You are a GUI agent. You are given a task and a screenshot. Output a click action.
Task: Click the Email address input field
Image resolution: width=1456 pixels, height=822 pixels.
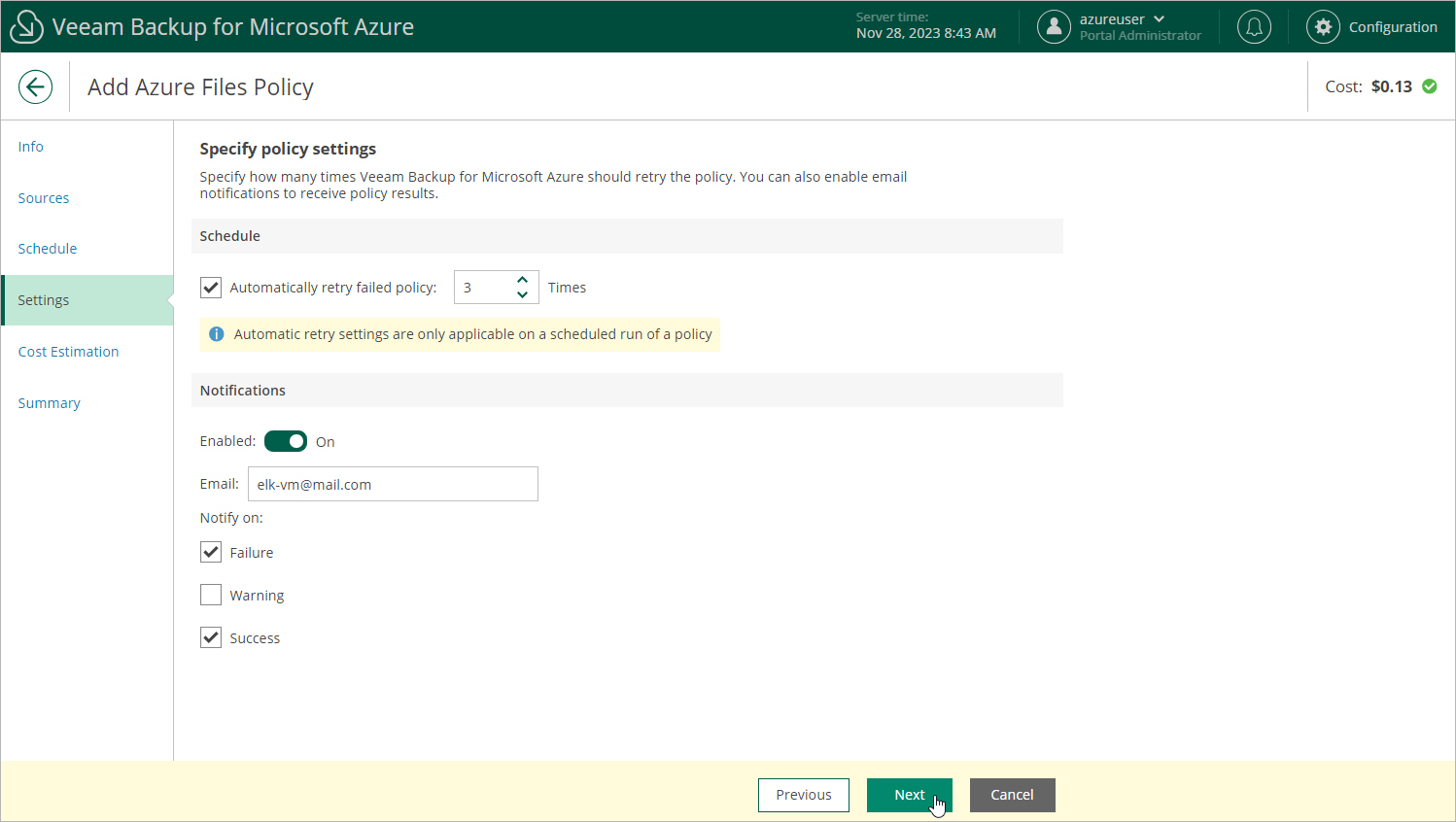click(x=393, y=484)
